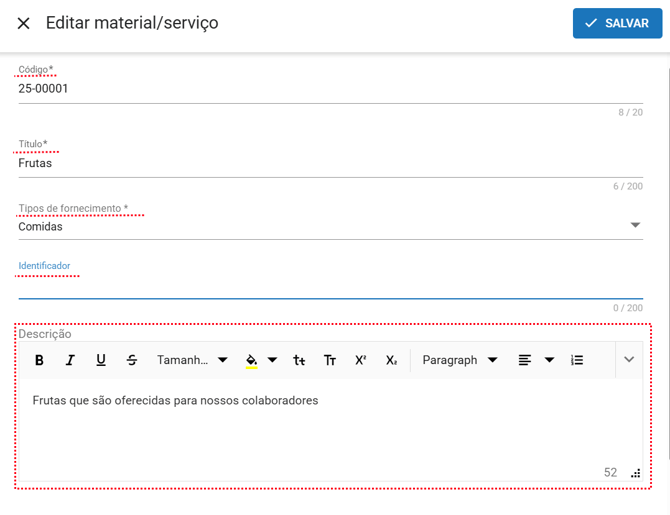
Task: Insert a numbered list
Action: coord(577,360)
